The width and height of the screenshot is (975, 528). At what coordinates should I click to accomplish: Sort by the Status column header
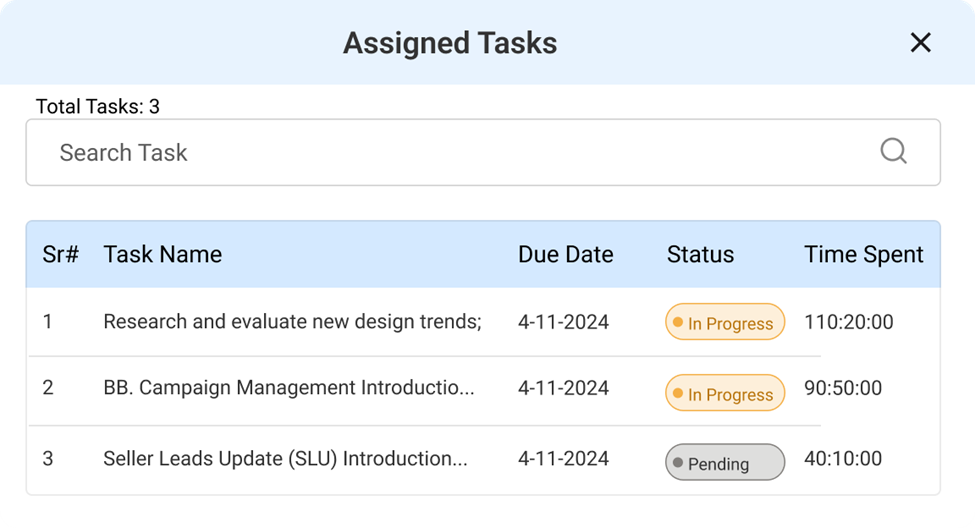tap(700, 254)
